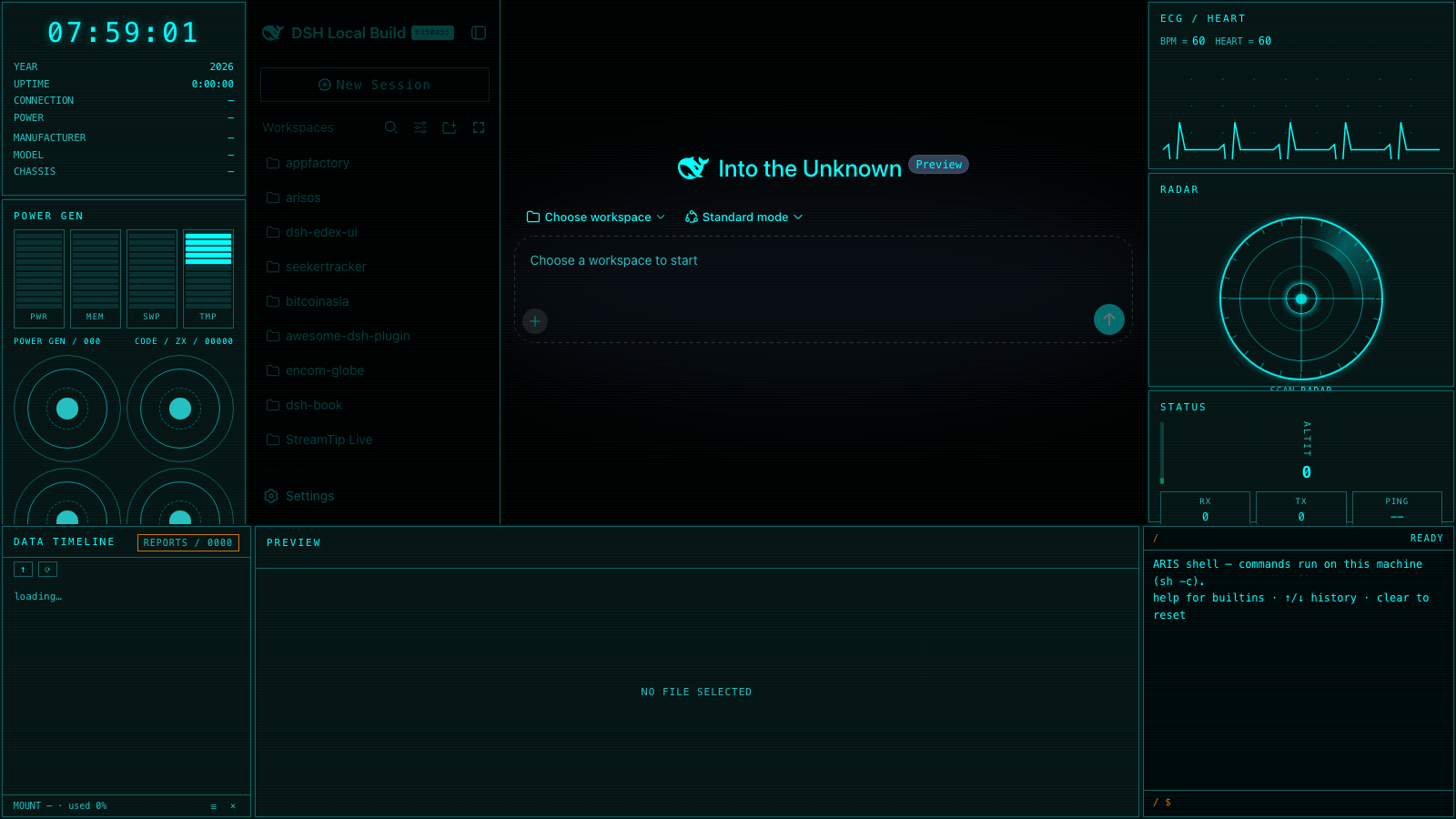
Task: Open the dsh-book workspace
Action: click(375, 405)
